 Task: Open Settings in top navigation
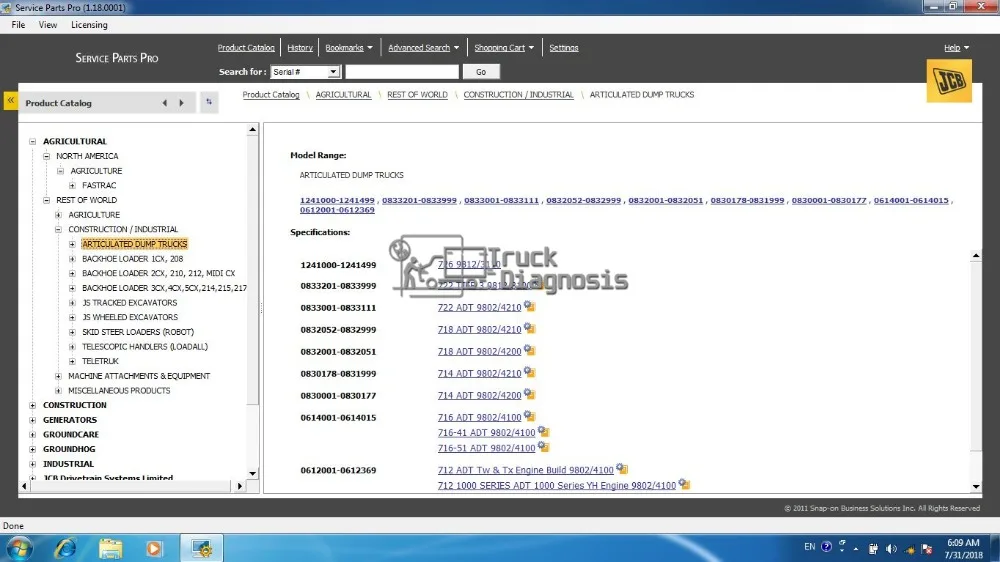point(564,48)
